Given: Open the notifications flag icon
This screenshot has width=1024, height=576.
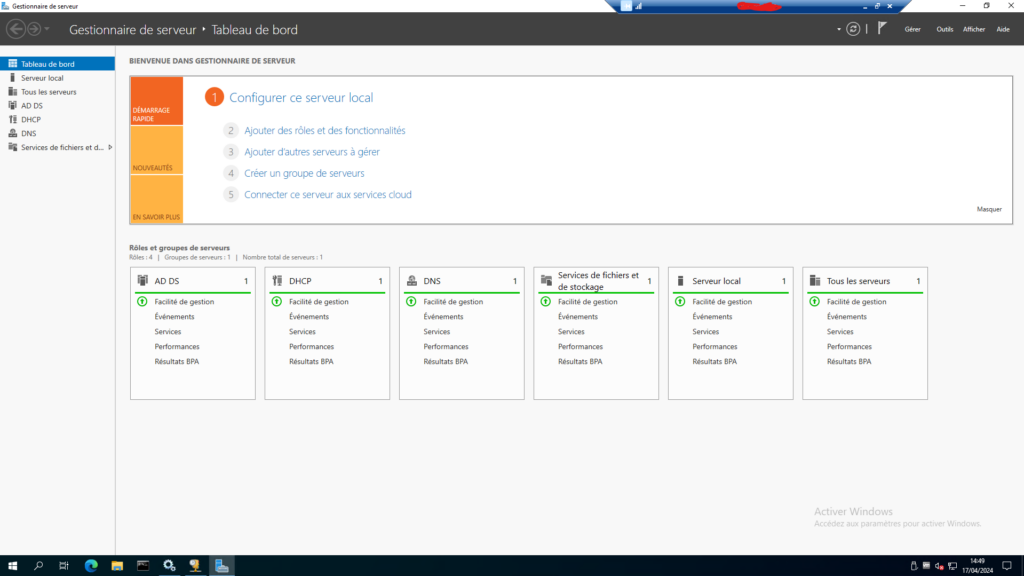Looking at the screenshot, I should 881,29.
